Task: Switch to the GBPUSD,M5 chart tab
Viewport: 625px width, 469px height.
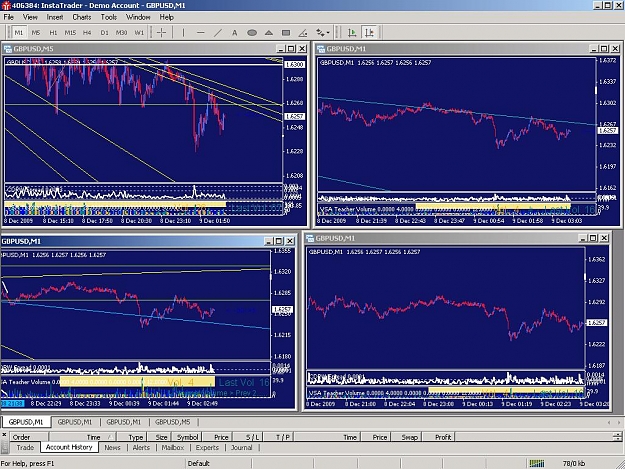Action: (173, 422)
